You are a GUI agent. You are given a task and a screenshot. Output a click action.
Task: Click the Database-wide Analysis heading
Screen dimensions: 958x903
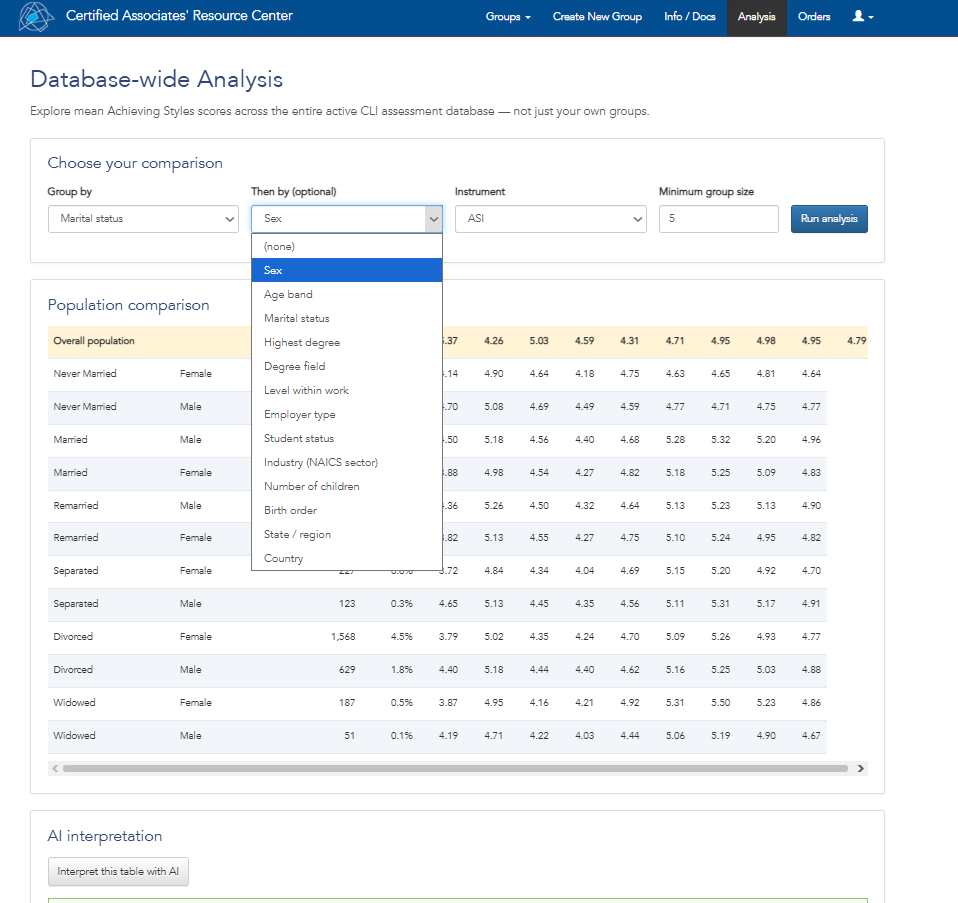pyautogui.click(x=156, y=79)
